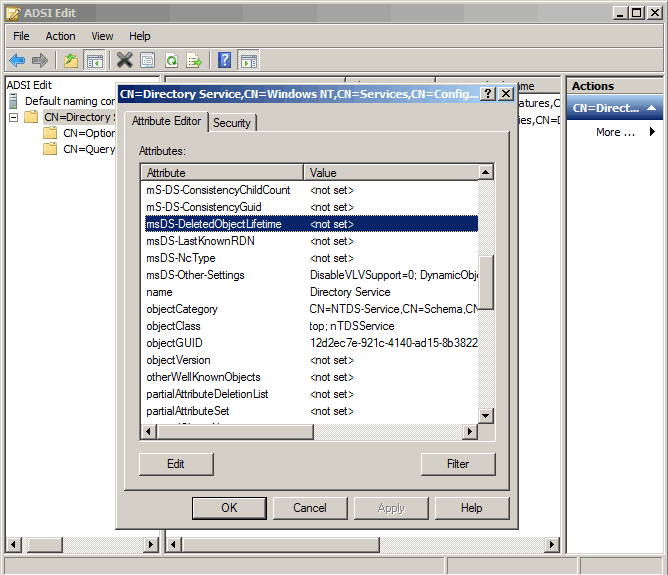
Task: Click the Export list toolbar icon
Action: pos(194,60)
